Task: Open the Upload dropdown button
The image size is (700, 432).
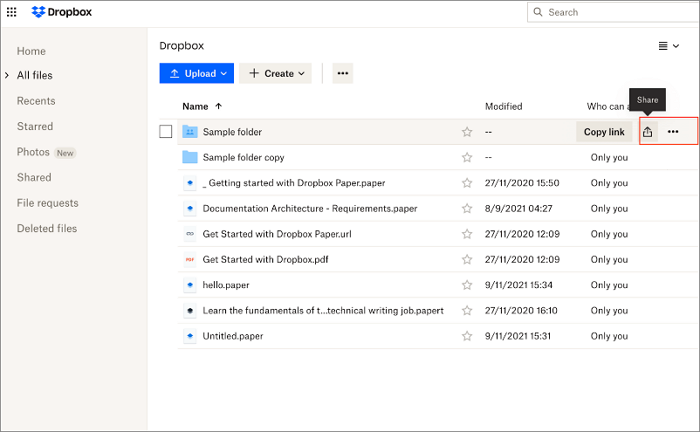Action: [195, 73]
